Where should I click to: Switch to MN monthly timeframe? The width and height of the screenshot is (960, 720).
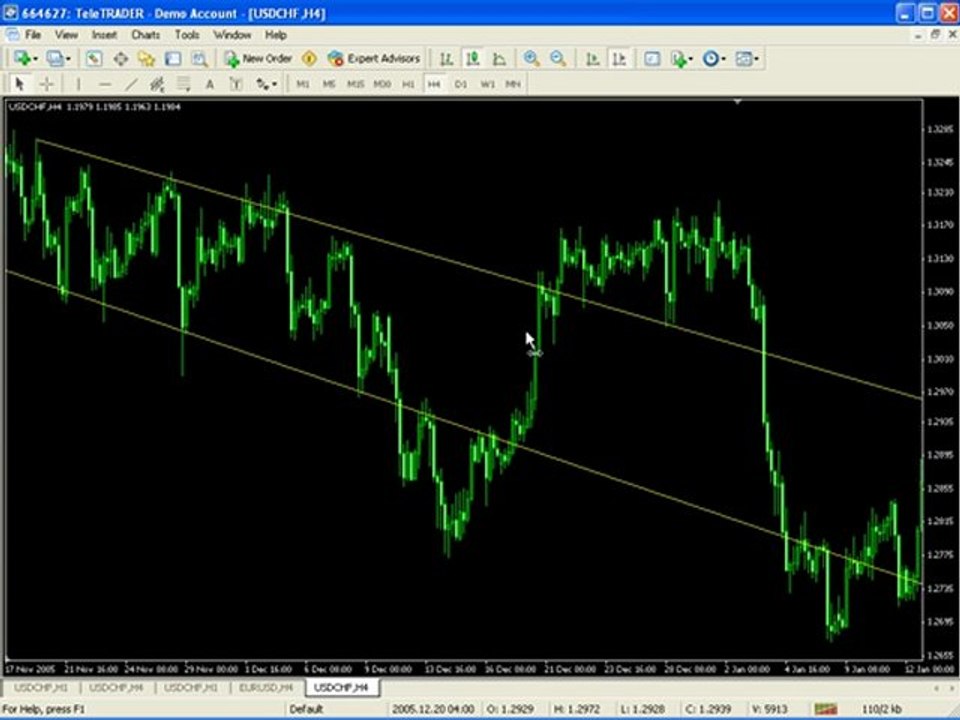(x=513, y=84)
